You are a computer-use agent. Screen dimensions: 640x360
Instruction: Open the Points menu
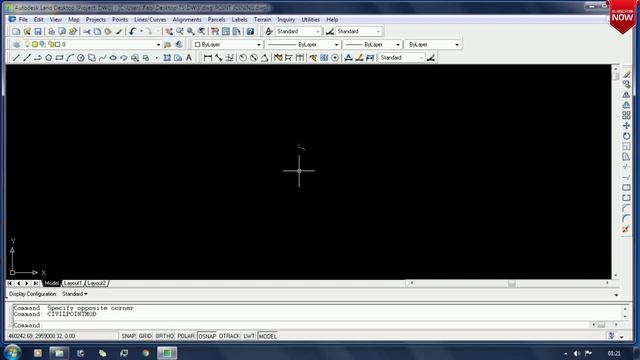[x=120, y=20]
